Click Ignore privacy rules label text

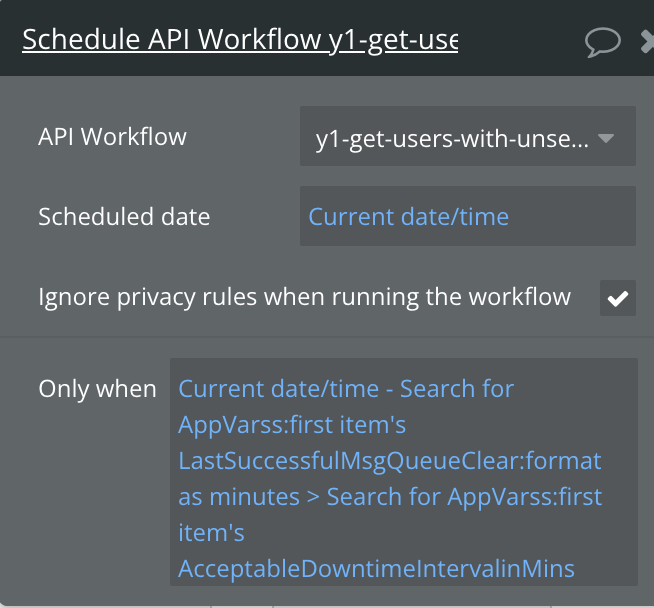tap(304, 297)
